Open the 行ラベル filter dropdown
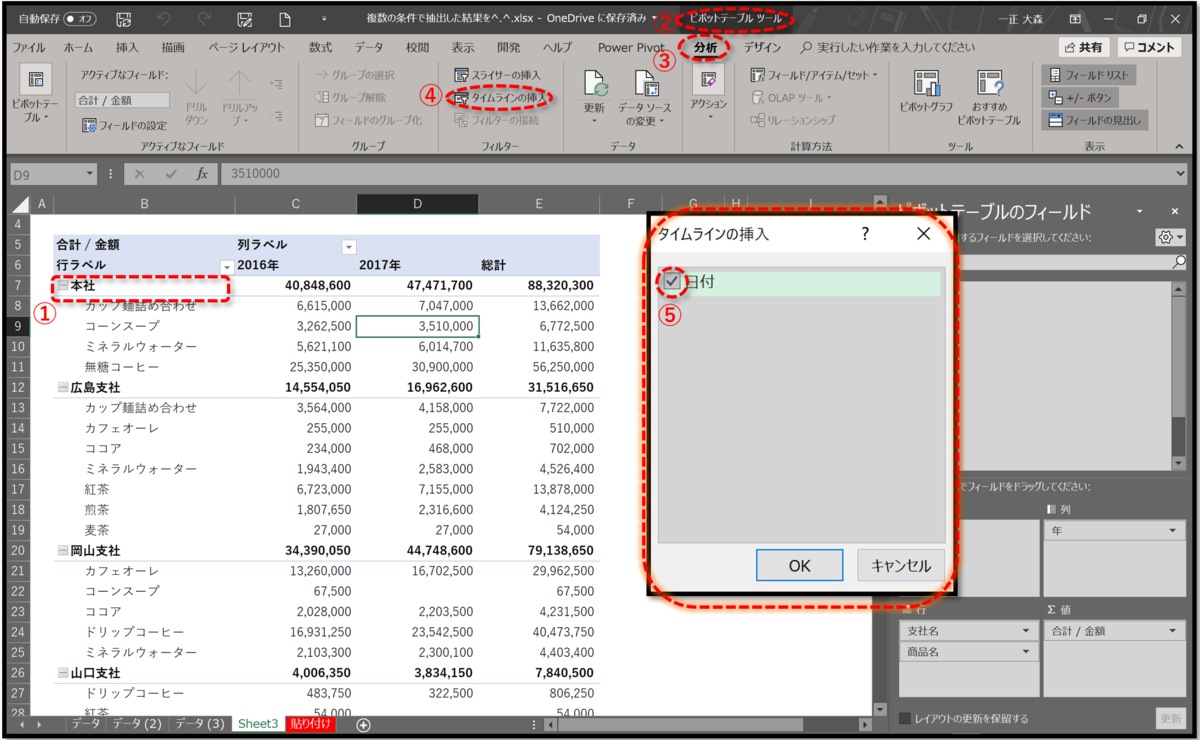Screen dimensions: 1200x740 click(x=227, y=267)
